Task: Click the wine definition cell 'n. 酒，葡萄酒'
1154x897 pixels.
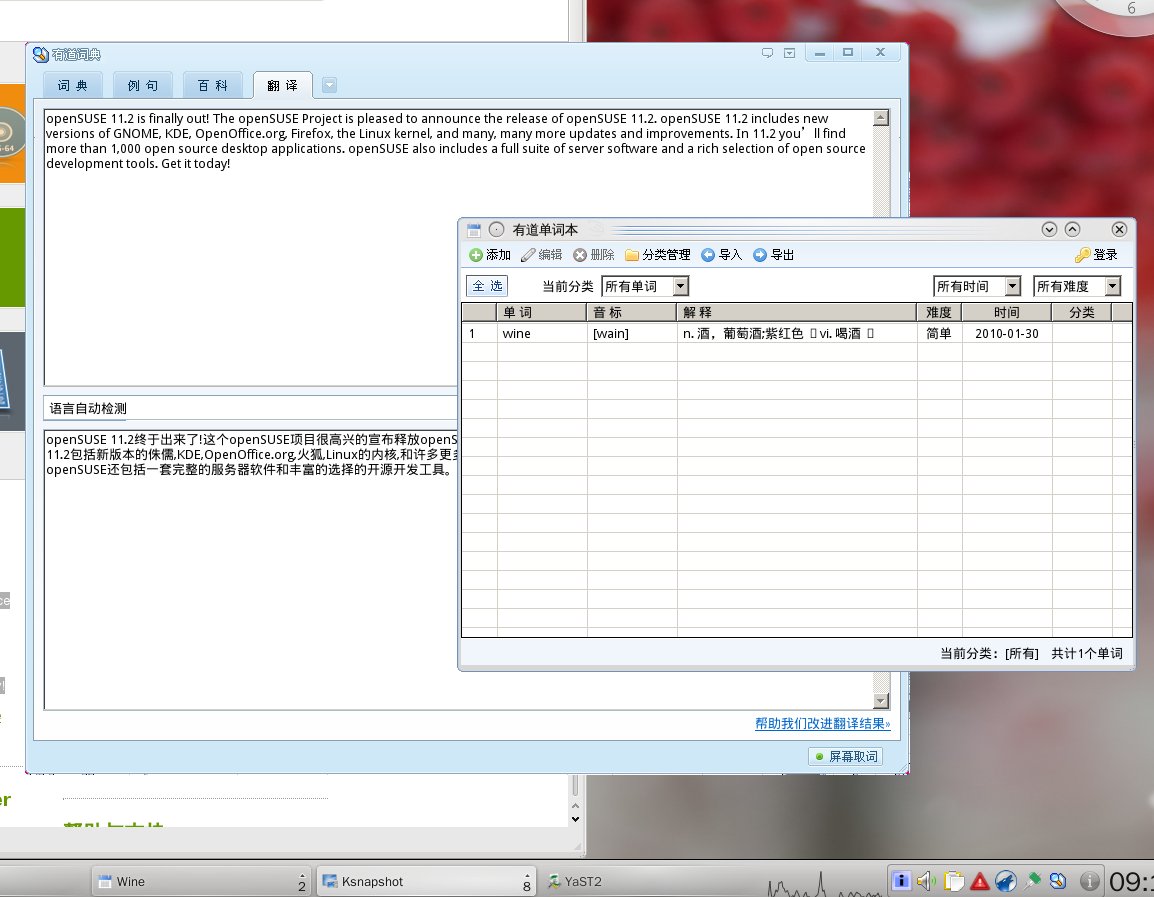Action: pyautogui.click(x=796, y=333)
